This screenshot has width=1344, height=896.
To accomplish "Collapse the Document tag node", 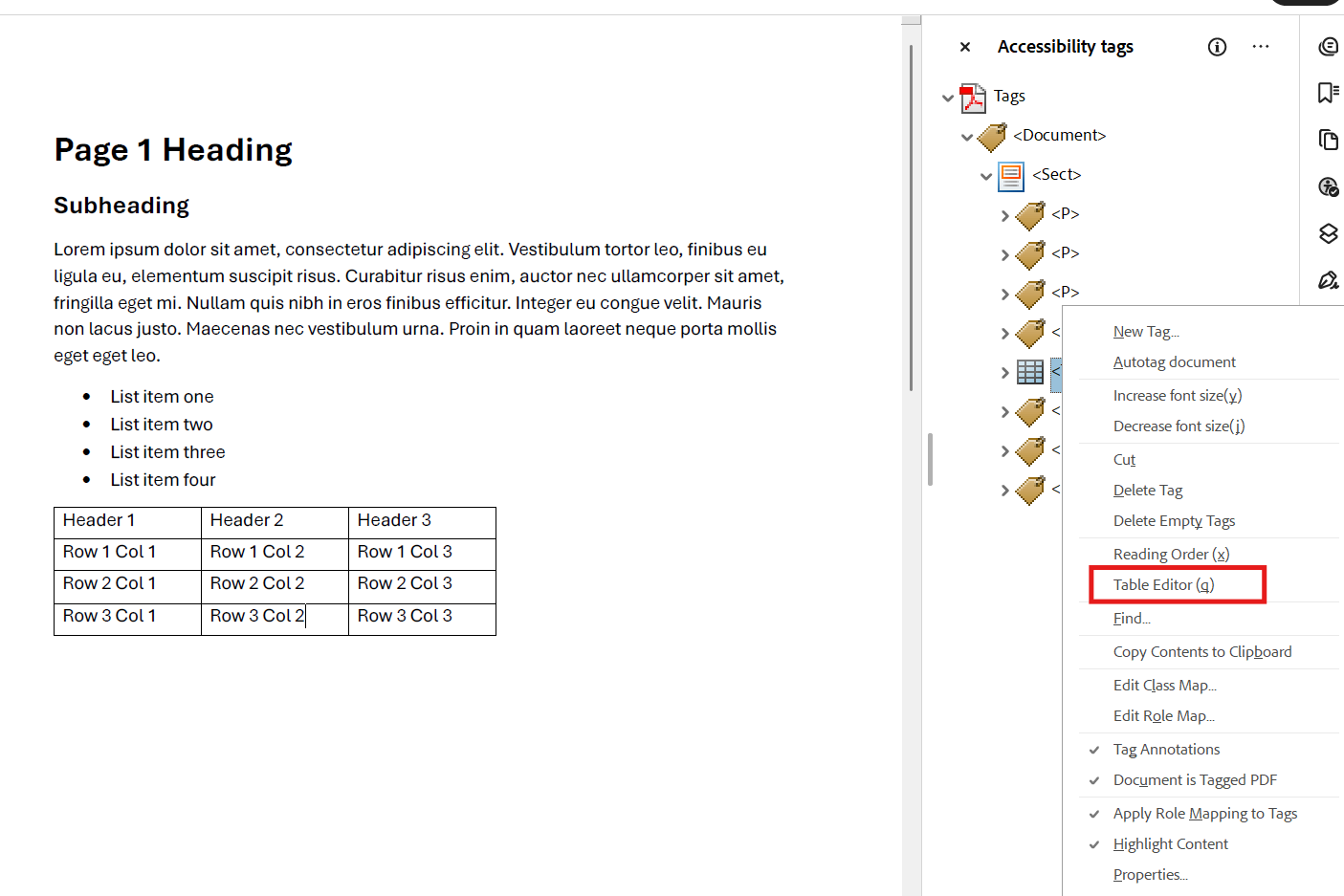I will [x=967, y=137].
